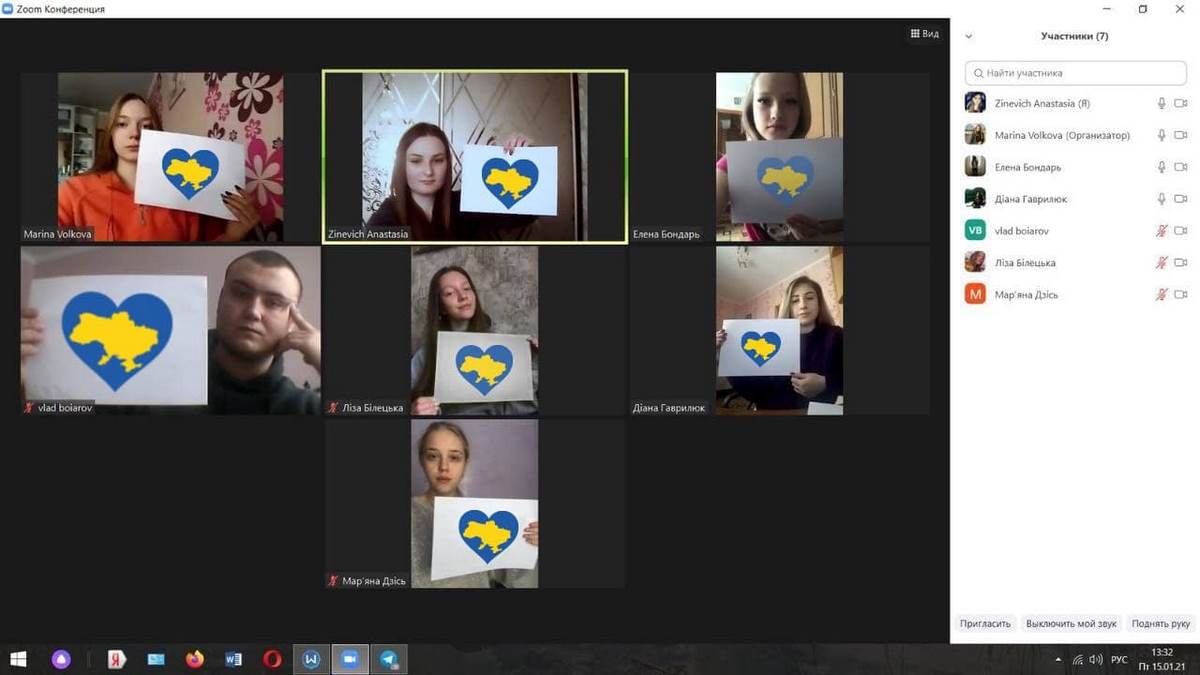Viewport: 1200px width, 675px height.
Task: Select Ліза Білецька in participants list
Action: [1025, 263]
